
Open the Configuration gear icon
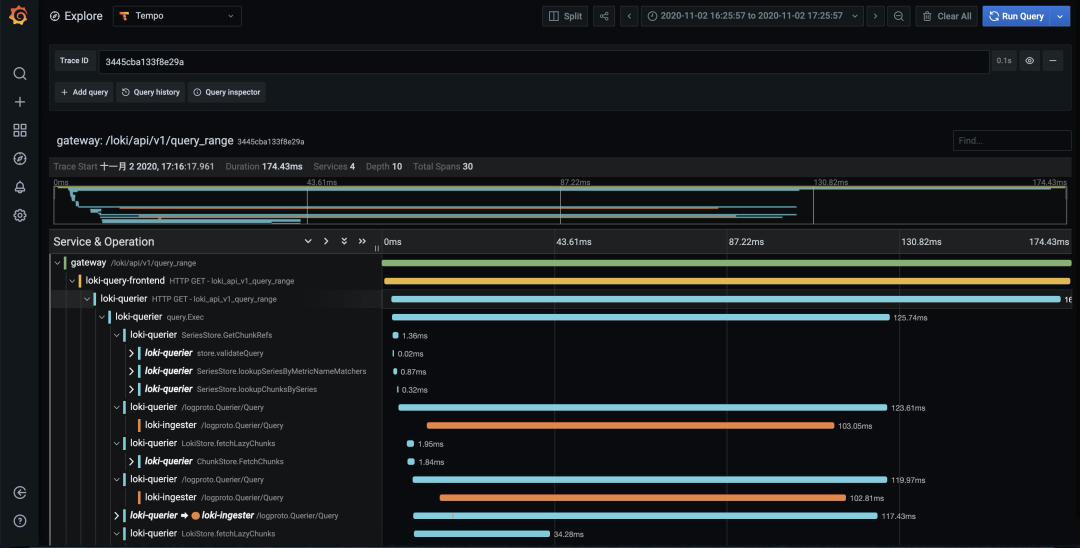20,215
